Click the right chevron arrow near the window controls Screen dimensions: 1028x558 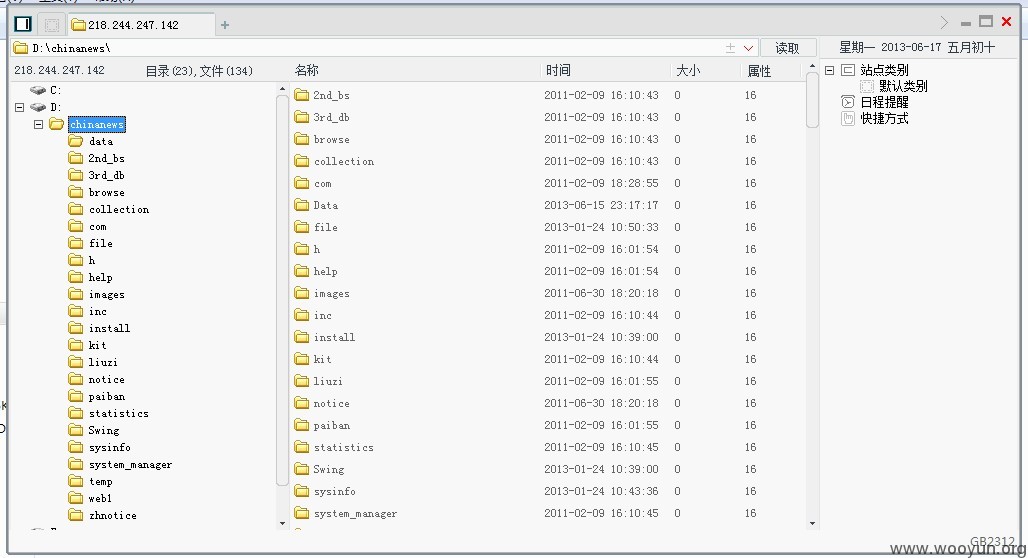[944, 22]
